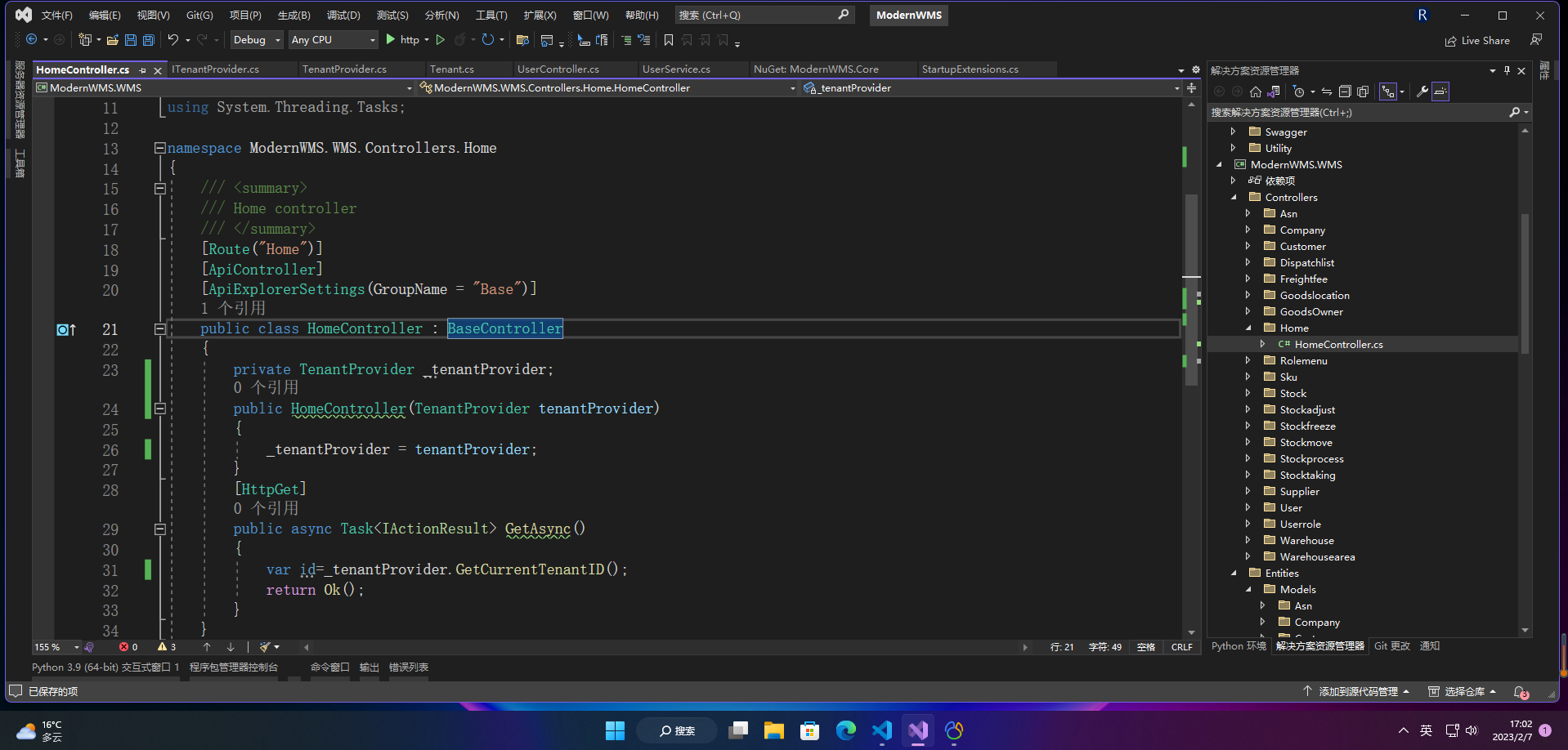1568x750 pixels.
Task: Switch between solutions and folder views icon
Action: (1274, 92)
